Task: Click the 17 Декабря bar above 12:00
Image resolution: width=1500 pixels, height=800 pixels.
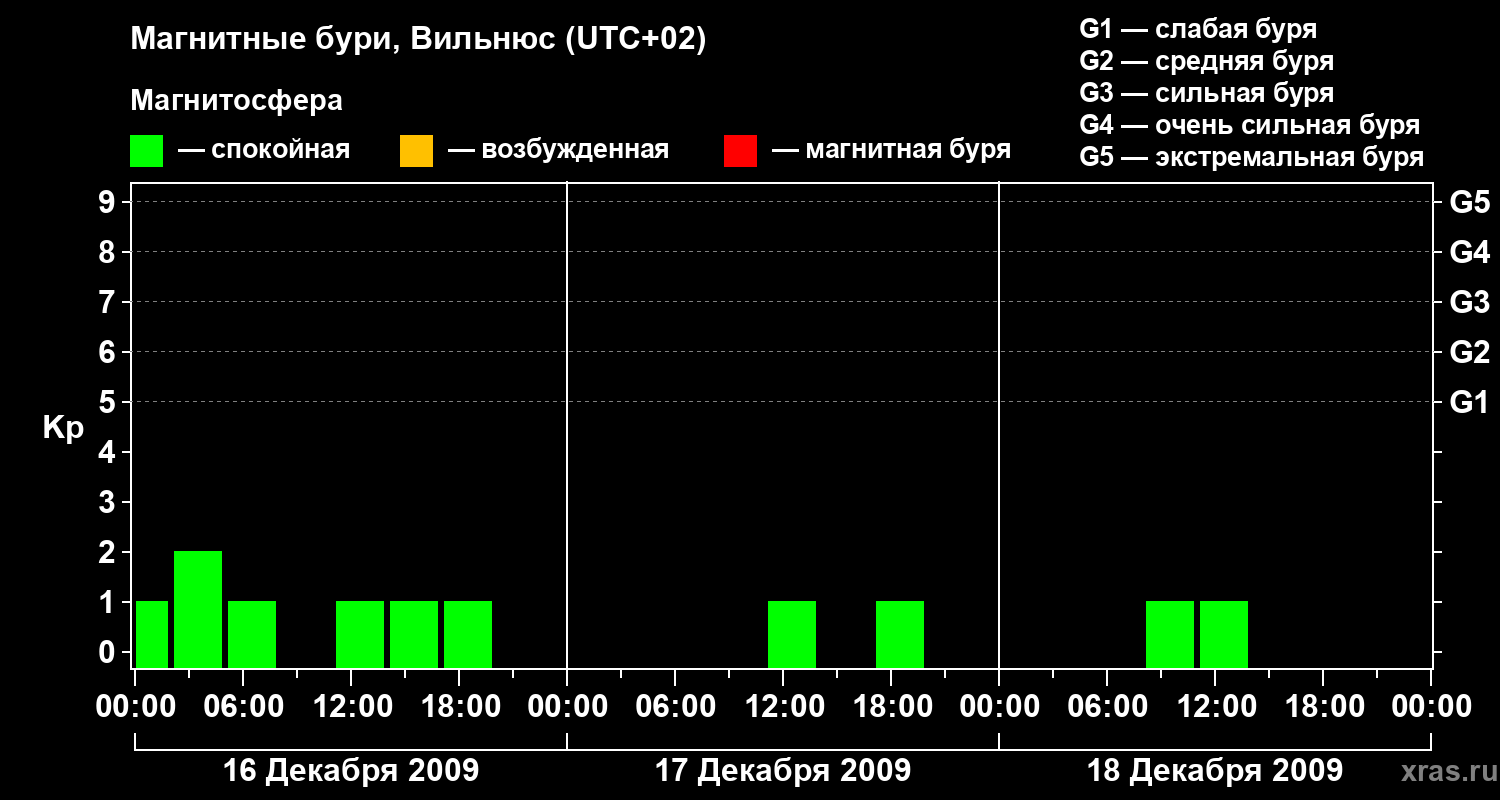Action: click(x=792, y=634)
